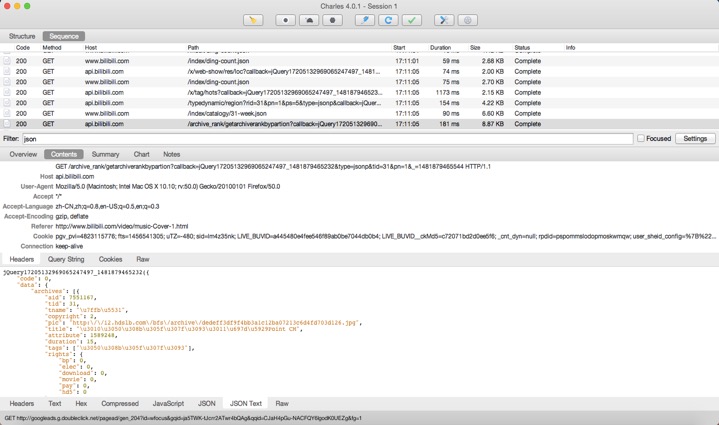Click the "pic" URL in JSON response
This screenshot has height=425, width=719.
214,323
